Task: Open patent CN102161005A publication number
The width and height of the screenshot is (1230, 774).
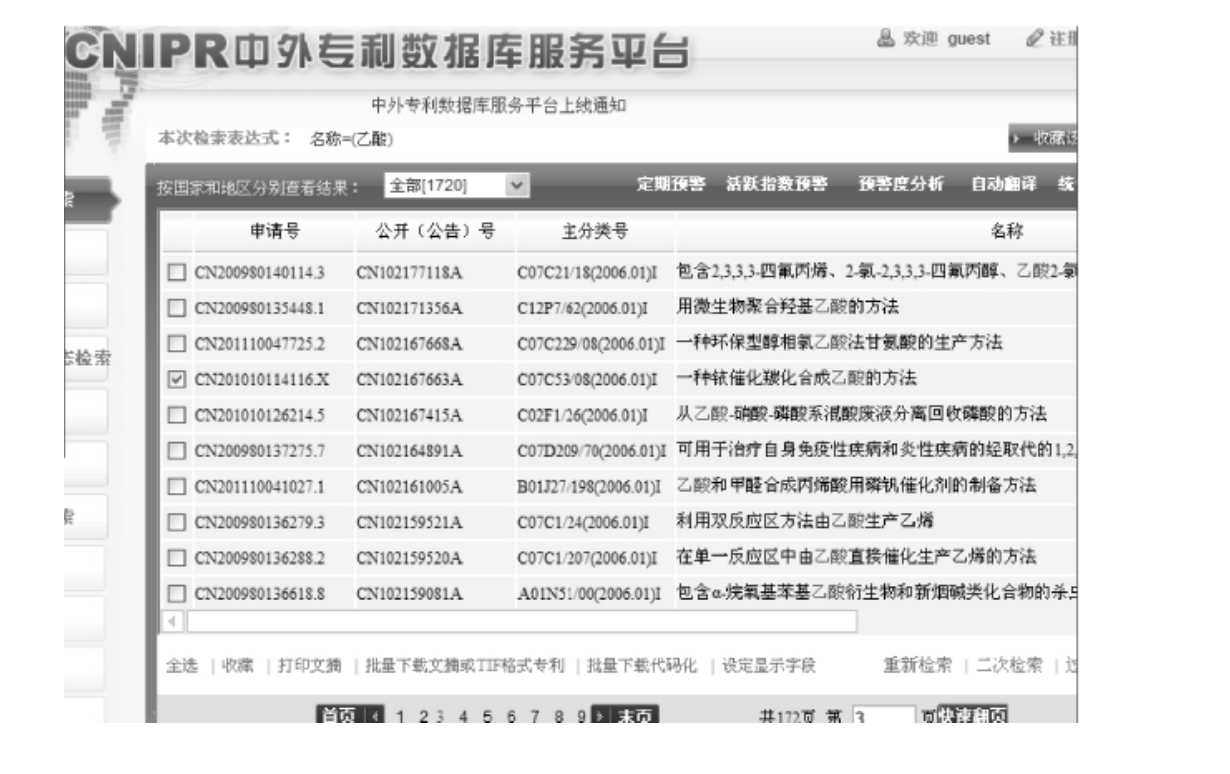Action: coord(408,487)
